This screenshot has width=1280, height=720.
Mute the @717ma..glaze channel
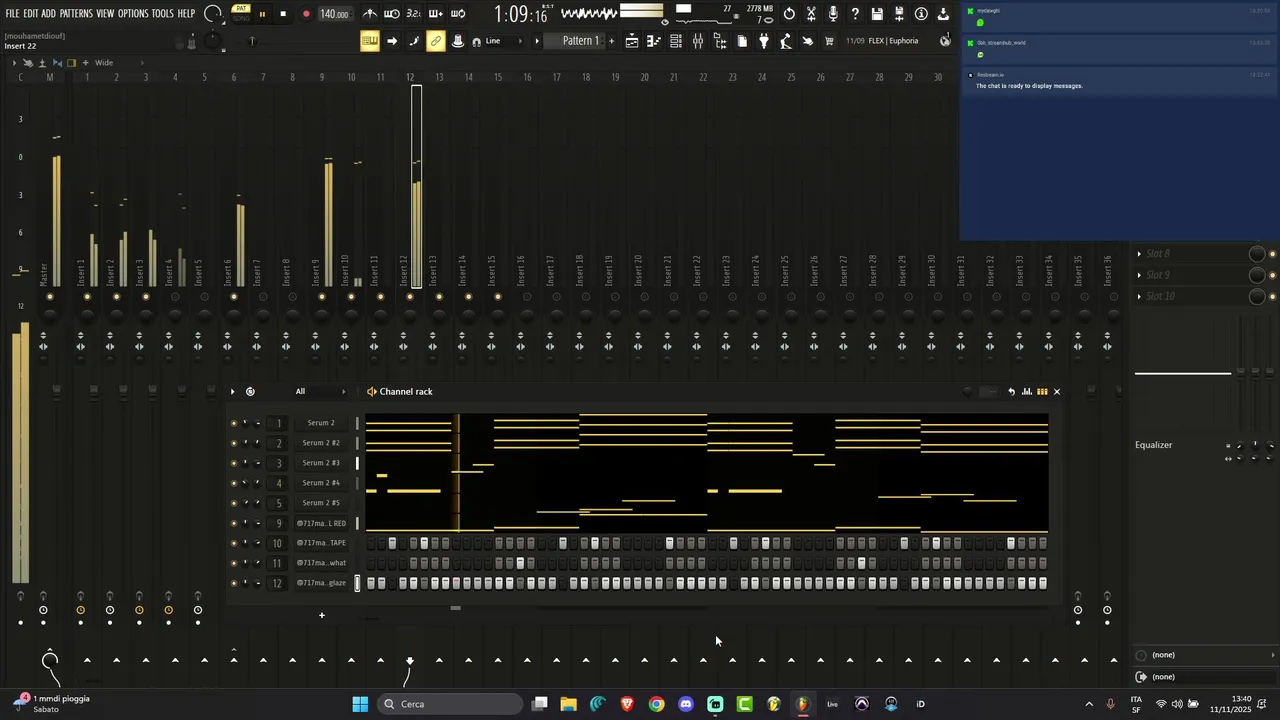click(234, 583)
